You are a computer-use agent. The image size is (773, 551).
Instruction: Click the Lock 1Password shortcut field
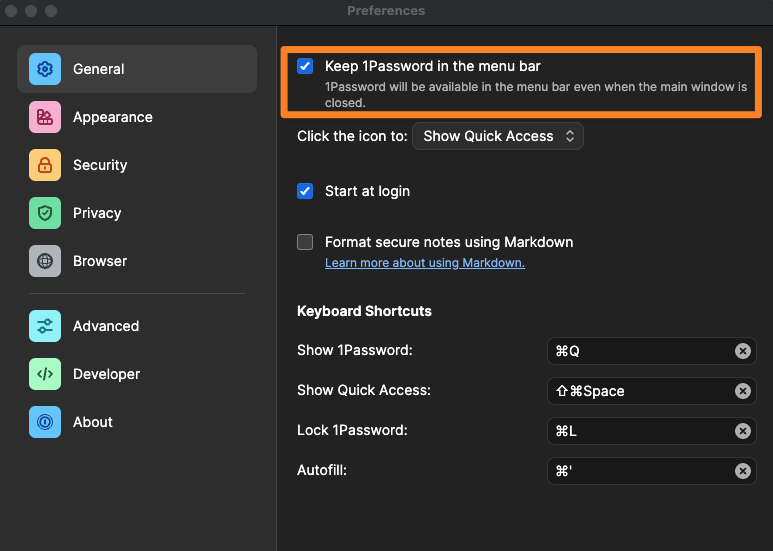click(640, 431)
